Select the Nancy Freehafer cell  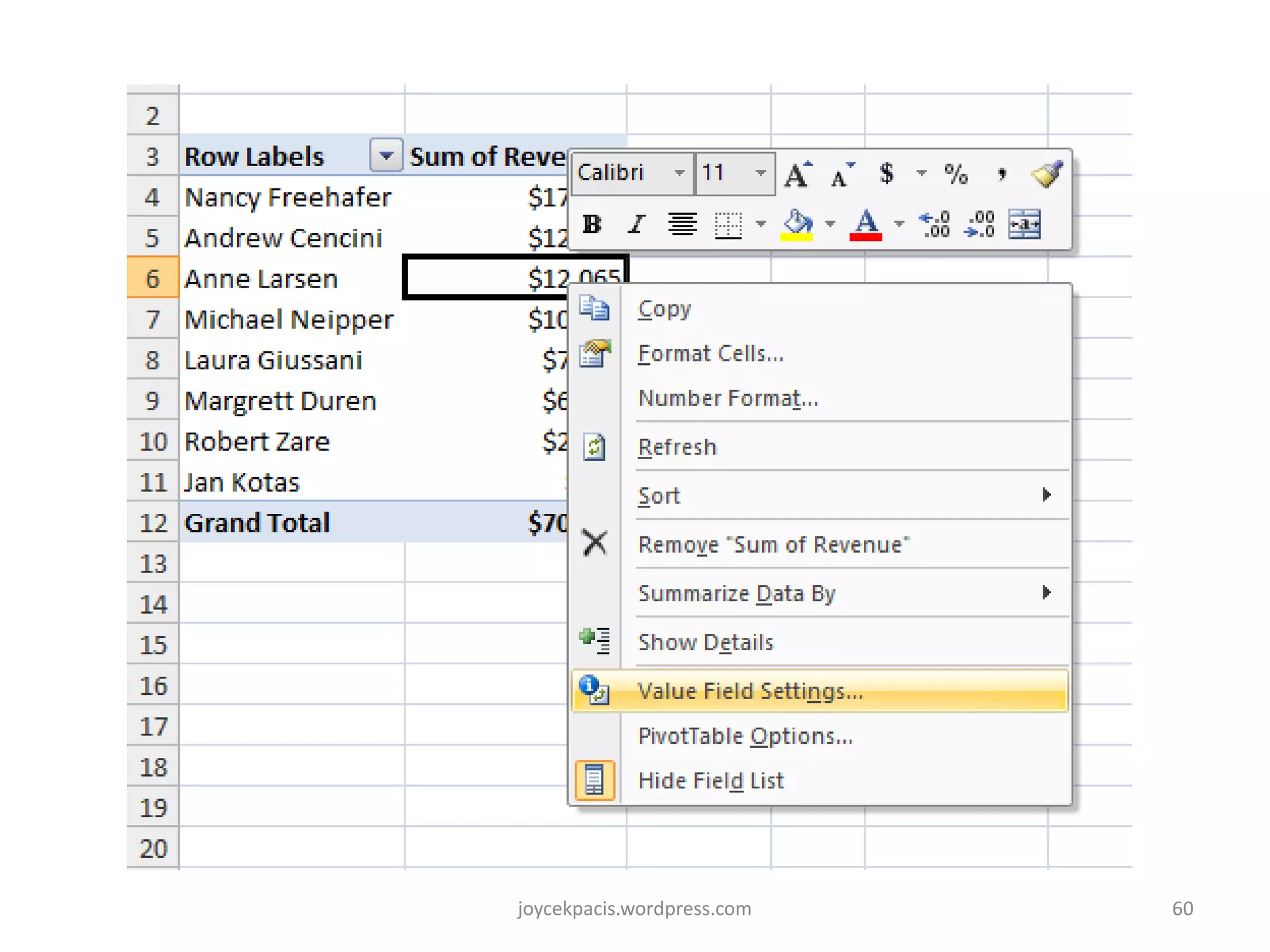click(288, 197)
